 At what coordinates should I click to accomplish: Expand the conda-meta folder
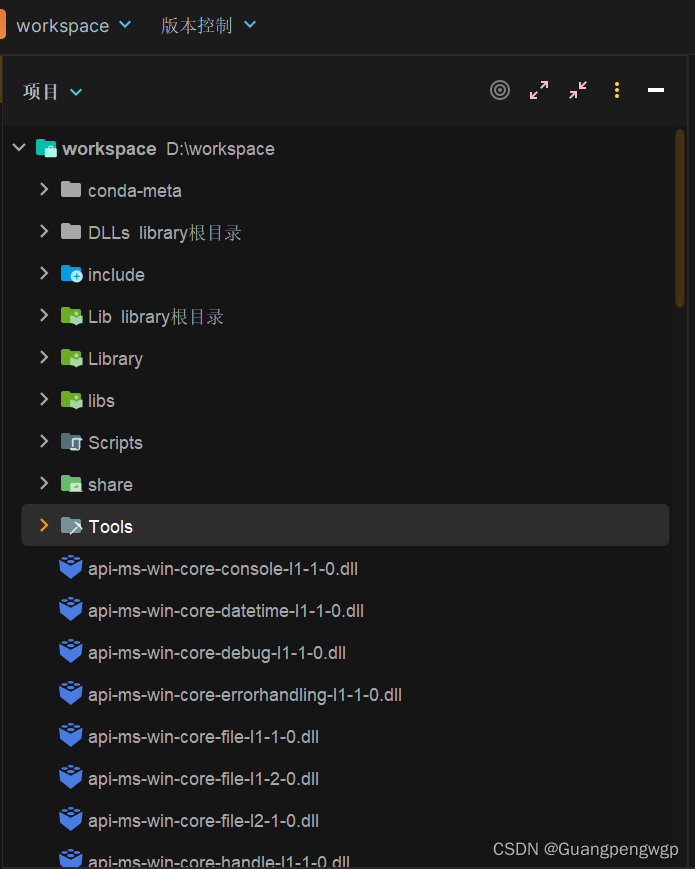[x=44, y=190]
